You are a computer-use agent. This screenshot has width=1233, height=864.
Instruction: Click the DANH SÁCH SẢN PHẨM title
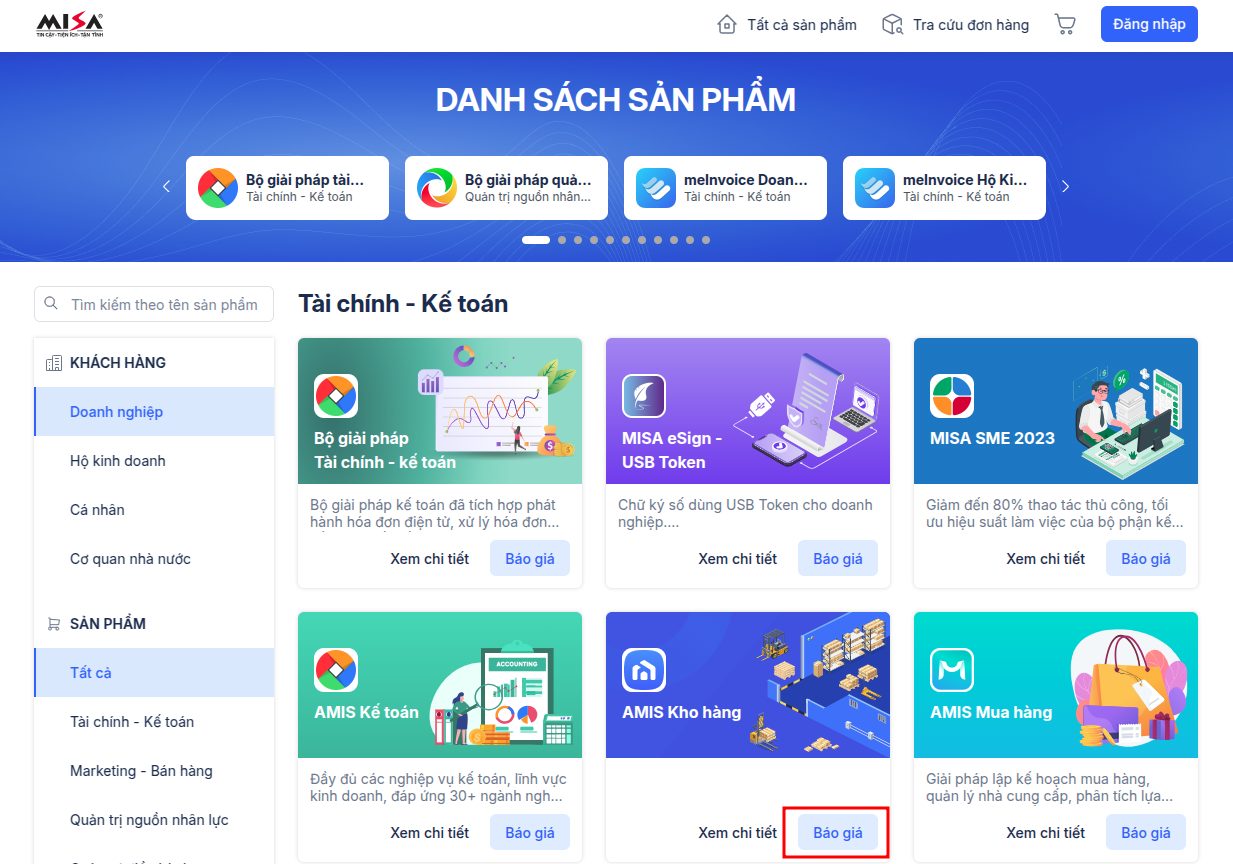click(616, 100)
